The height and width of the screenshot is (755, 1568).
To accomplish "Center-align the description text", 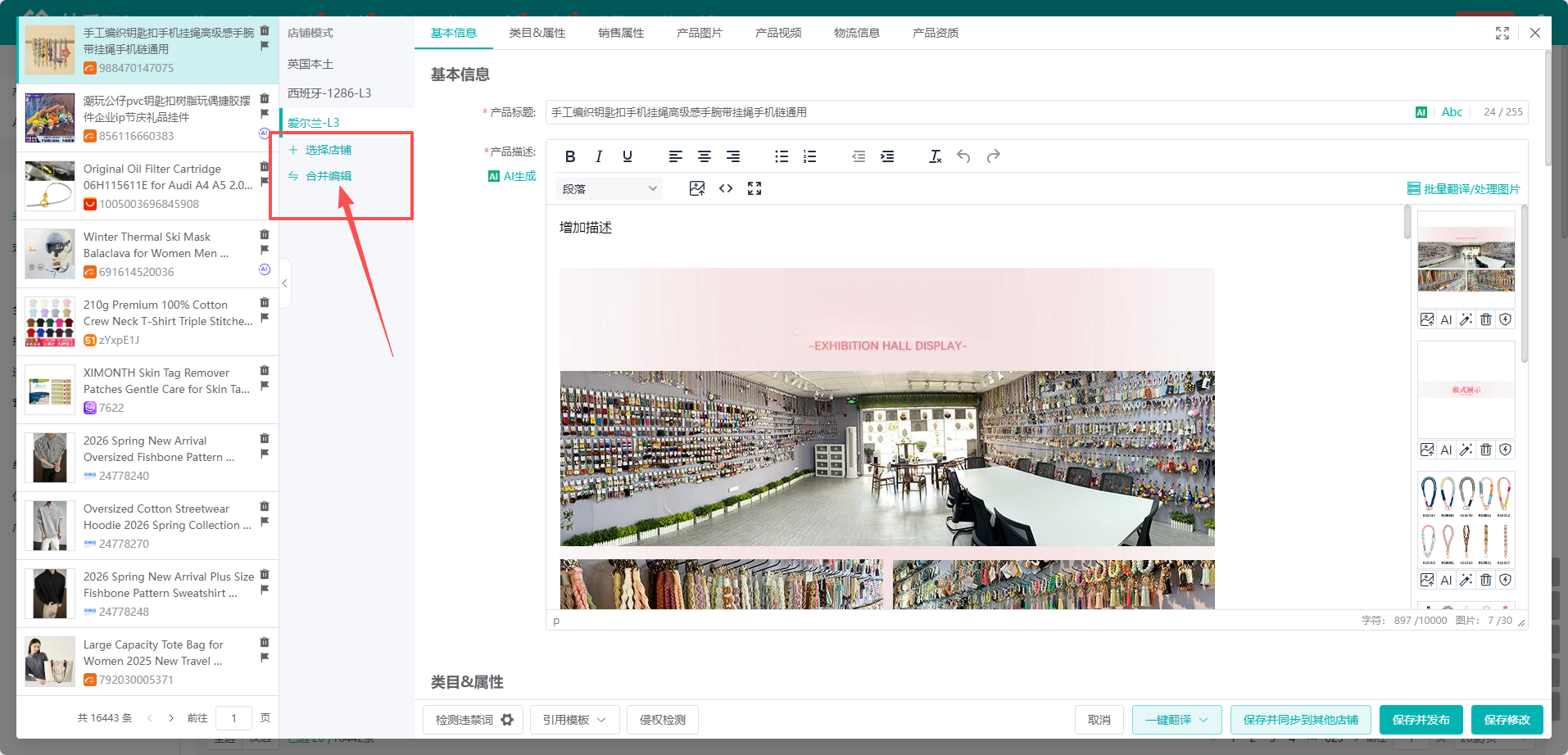I will tap(705, 156).
